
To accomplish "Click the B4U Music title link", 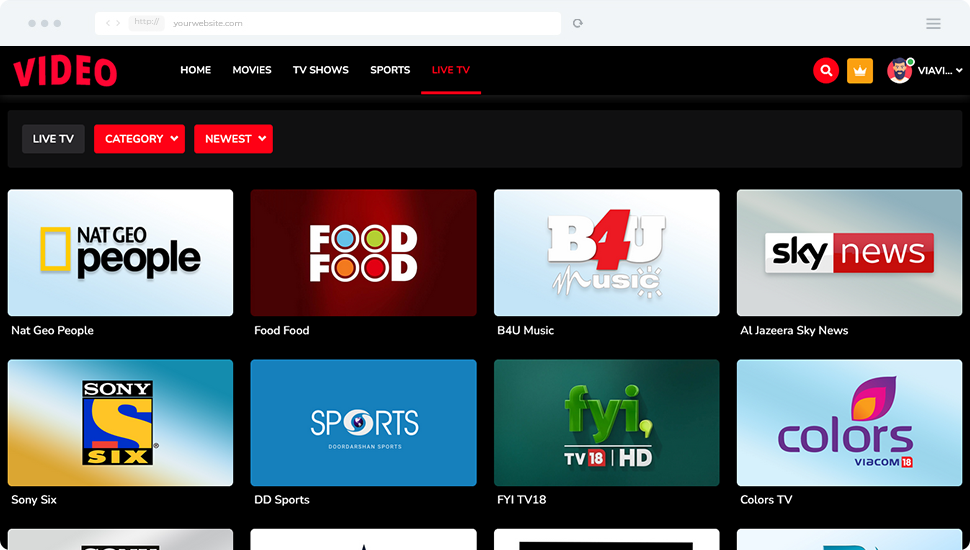I will pyautogui.click(x=525, y=330).
